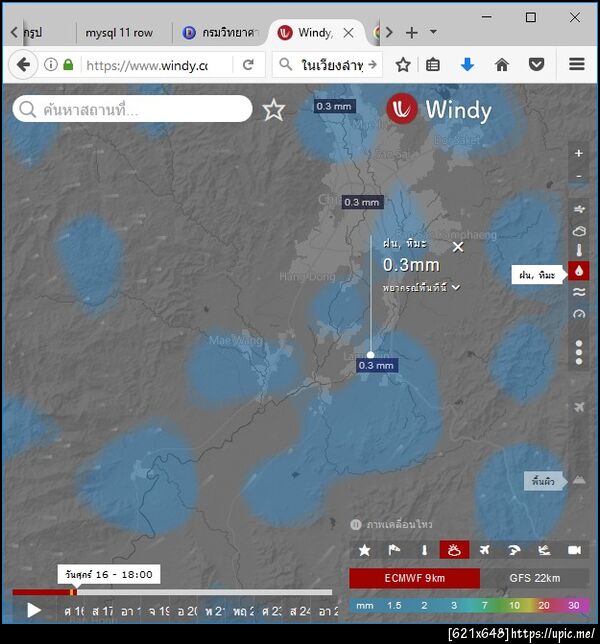The image size is (600, 644).
Task: Reload the page
Action: point(248,64)
